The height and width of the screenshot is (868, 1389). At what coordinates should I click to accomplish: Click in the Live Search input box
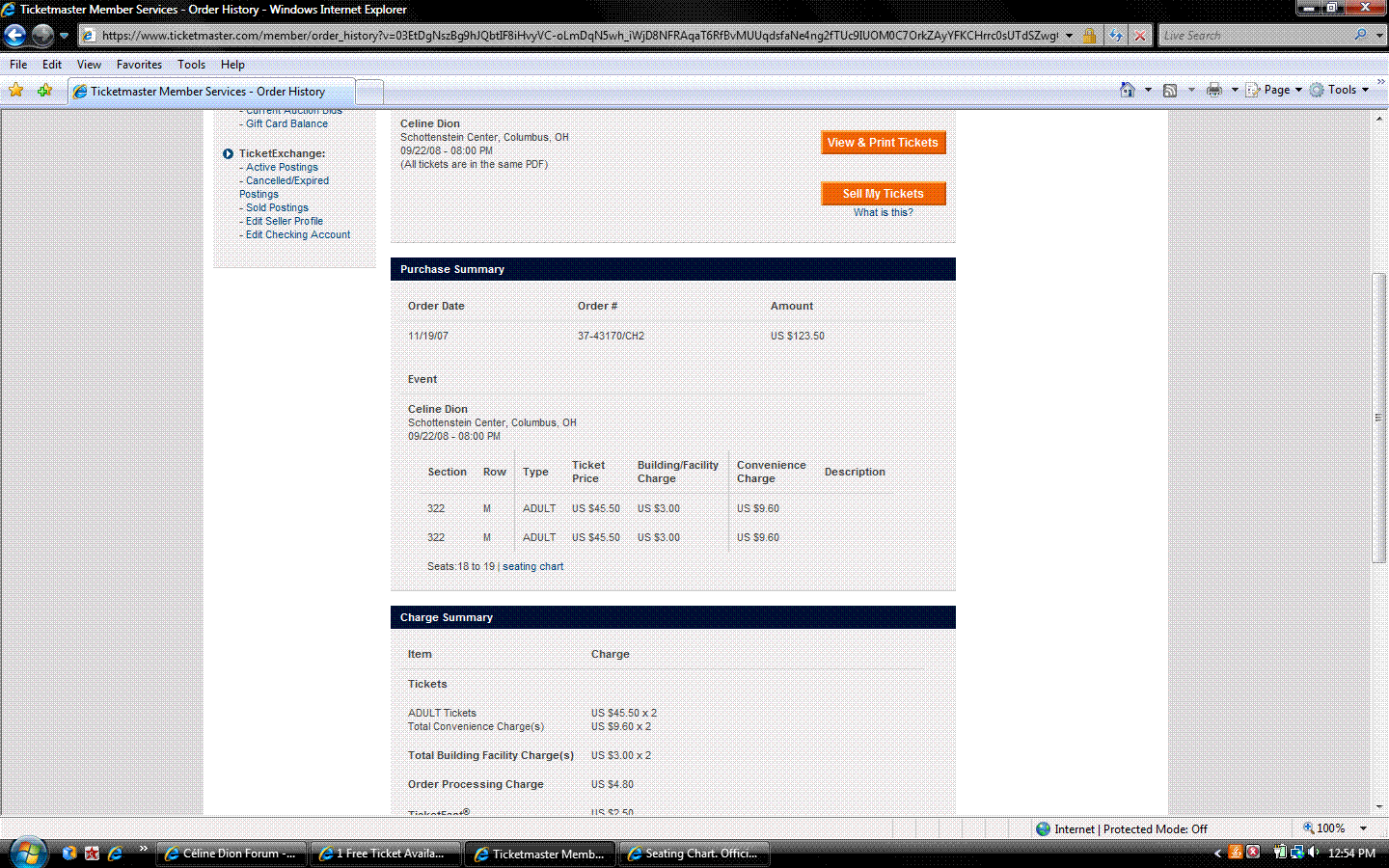coord(1254,36)
